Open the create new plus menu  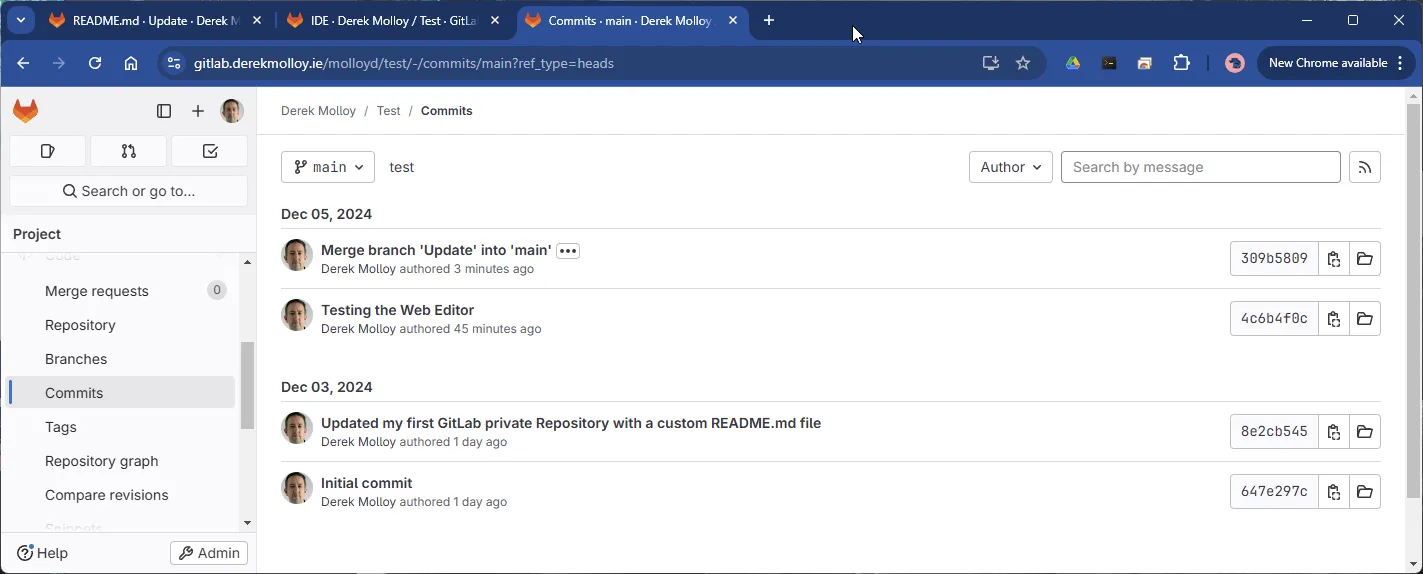pyautogui.click(x=198, y=111)
